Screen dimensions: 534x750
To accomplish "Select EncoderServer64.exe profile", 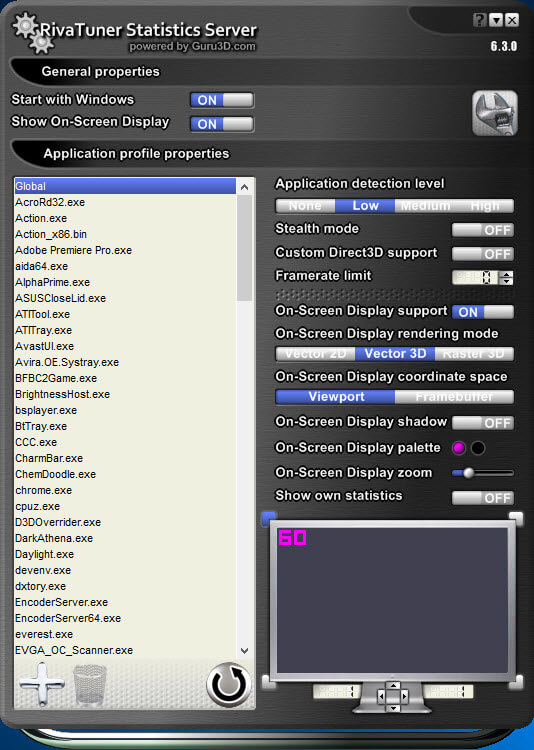I will (125, 618).
